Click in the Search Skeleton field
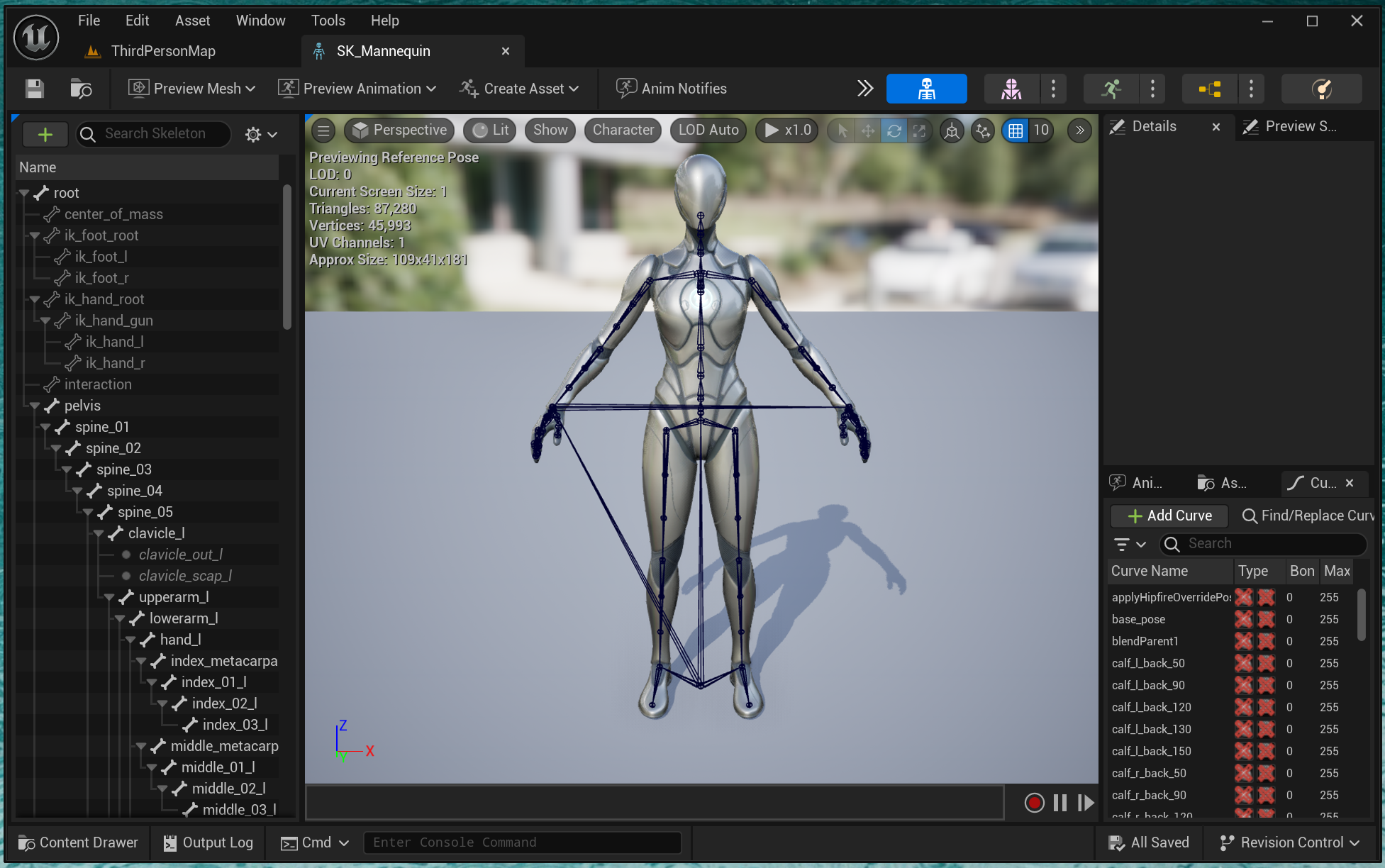 [x=154, y=134]
